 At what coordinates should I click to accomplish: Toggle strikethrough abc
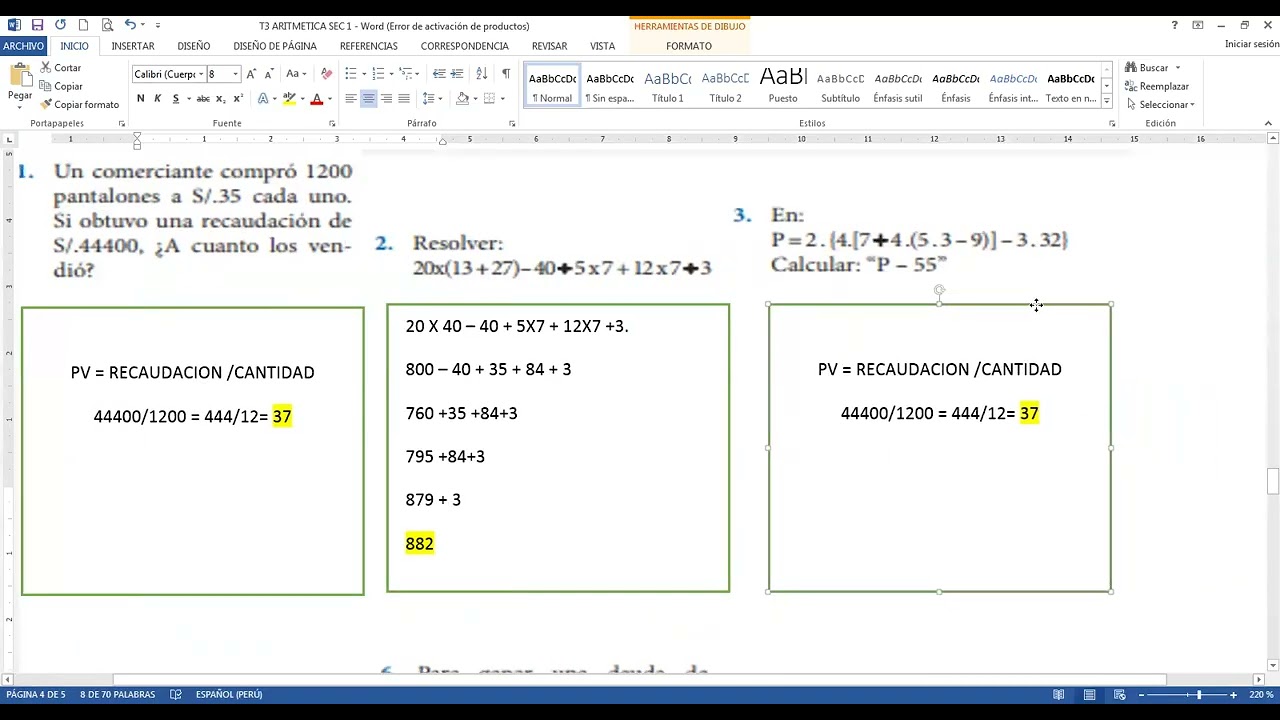pyautogui.click(x=203, y=98)
